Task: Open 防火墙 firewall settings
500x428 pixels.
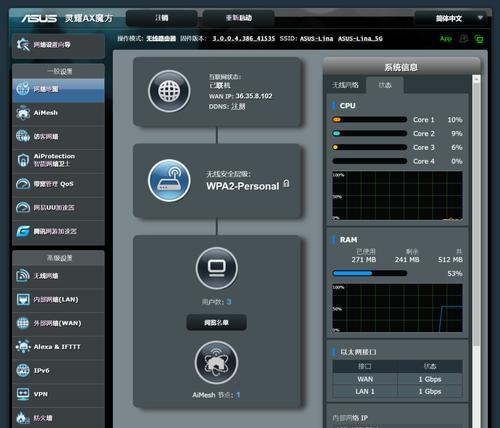Action: point(58,418)
